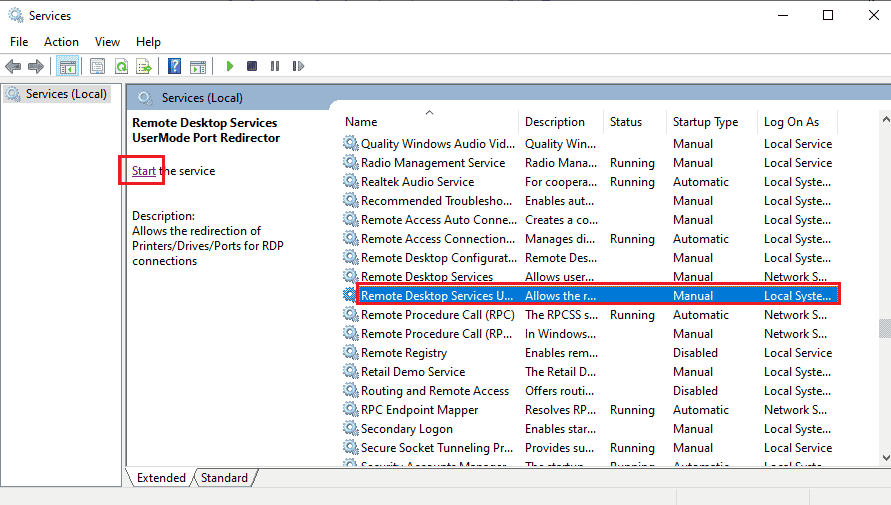The height and width of the screenshot is (505, 891).
Task: Click the gear icon beside Recommended Troubleshooting
Action: pyautogui.click(x=351, y=201)
